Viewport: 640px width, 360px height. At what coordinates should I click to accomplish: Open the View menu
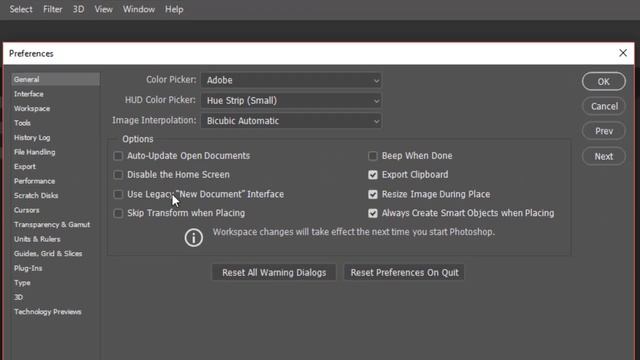pyautogui.click(x=104, y=9)
